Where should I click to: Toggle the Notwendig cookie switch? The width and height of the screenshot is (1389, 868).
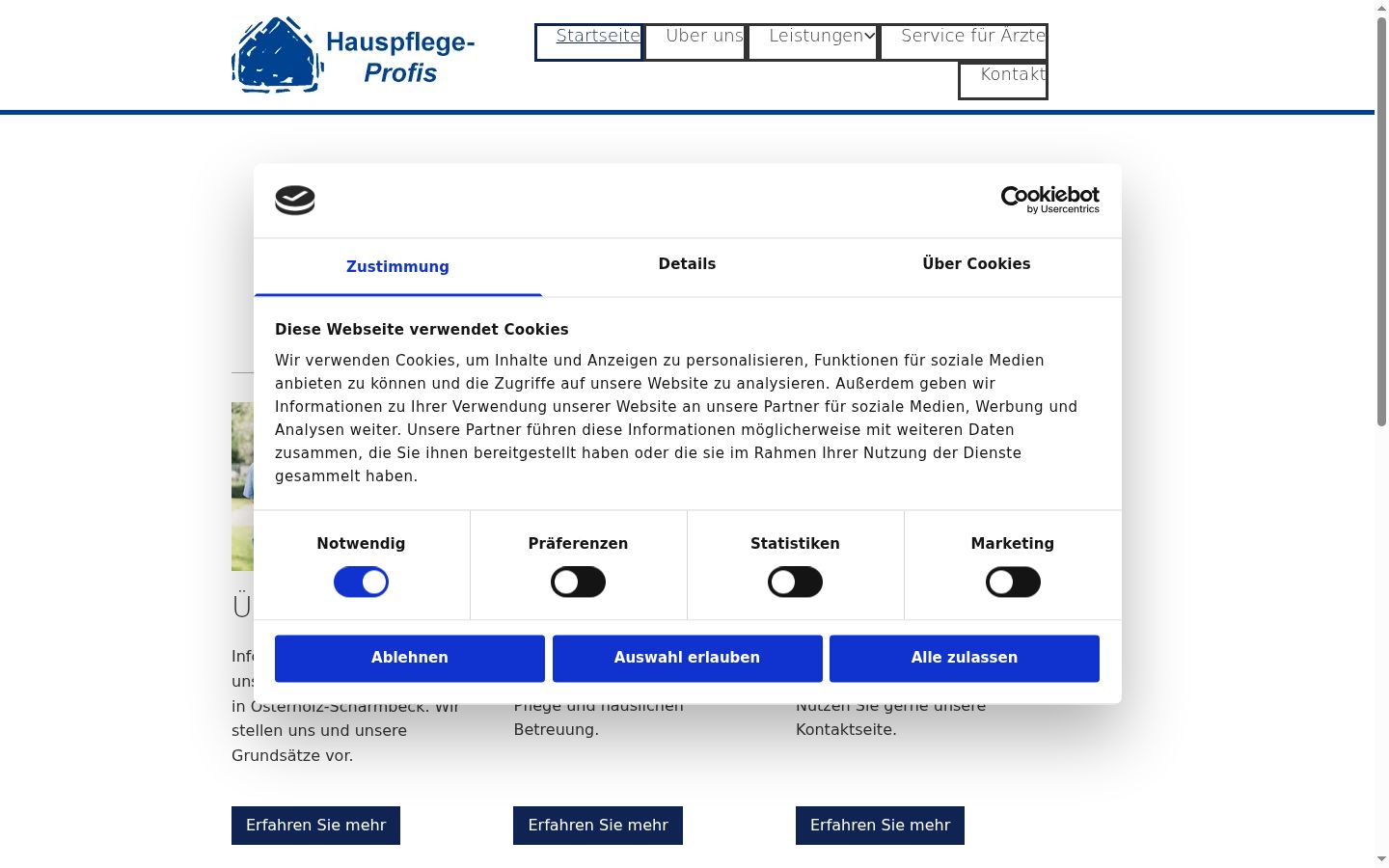pyautogui.click(x=361, y=583)
